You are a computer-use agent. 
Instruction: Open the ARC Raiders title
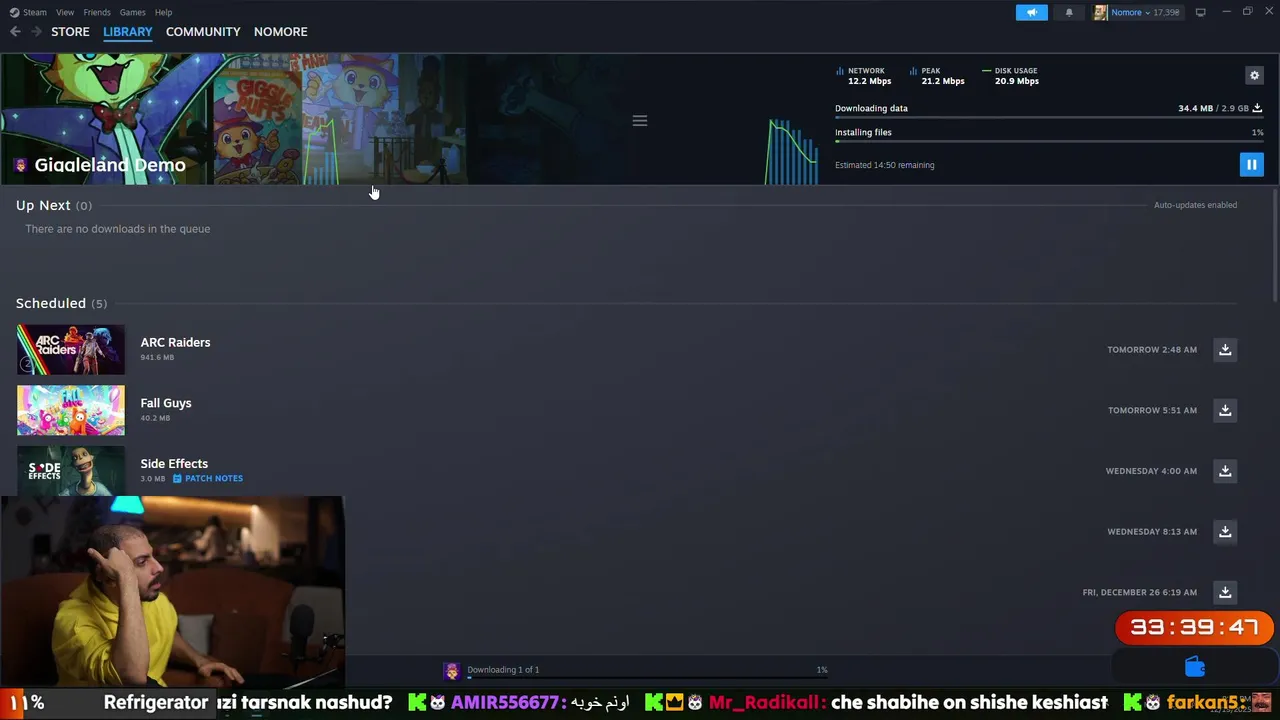(x=175, y=342)
